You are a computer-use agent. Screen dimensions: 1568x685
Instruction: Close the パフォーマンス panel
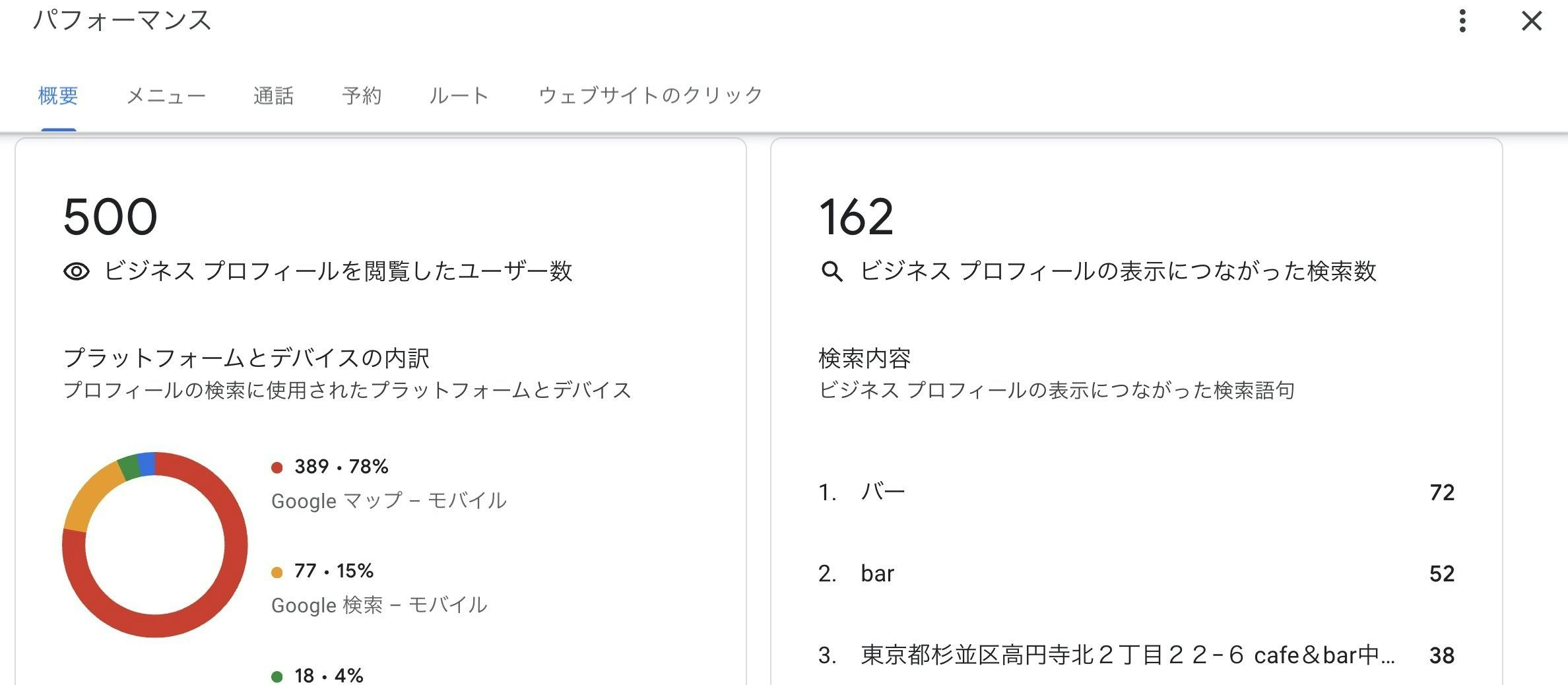point(1531,21)
